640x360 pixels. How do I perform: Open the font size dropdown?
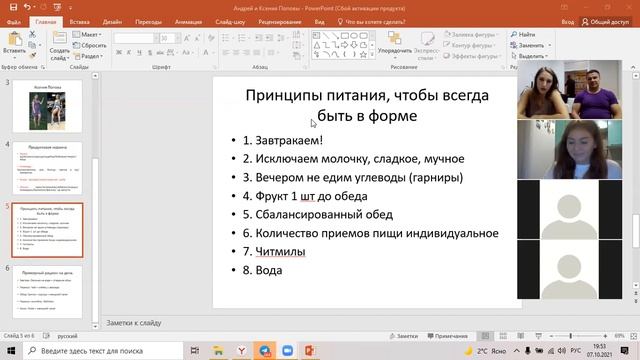(178, 38)
